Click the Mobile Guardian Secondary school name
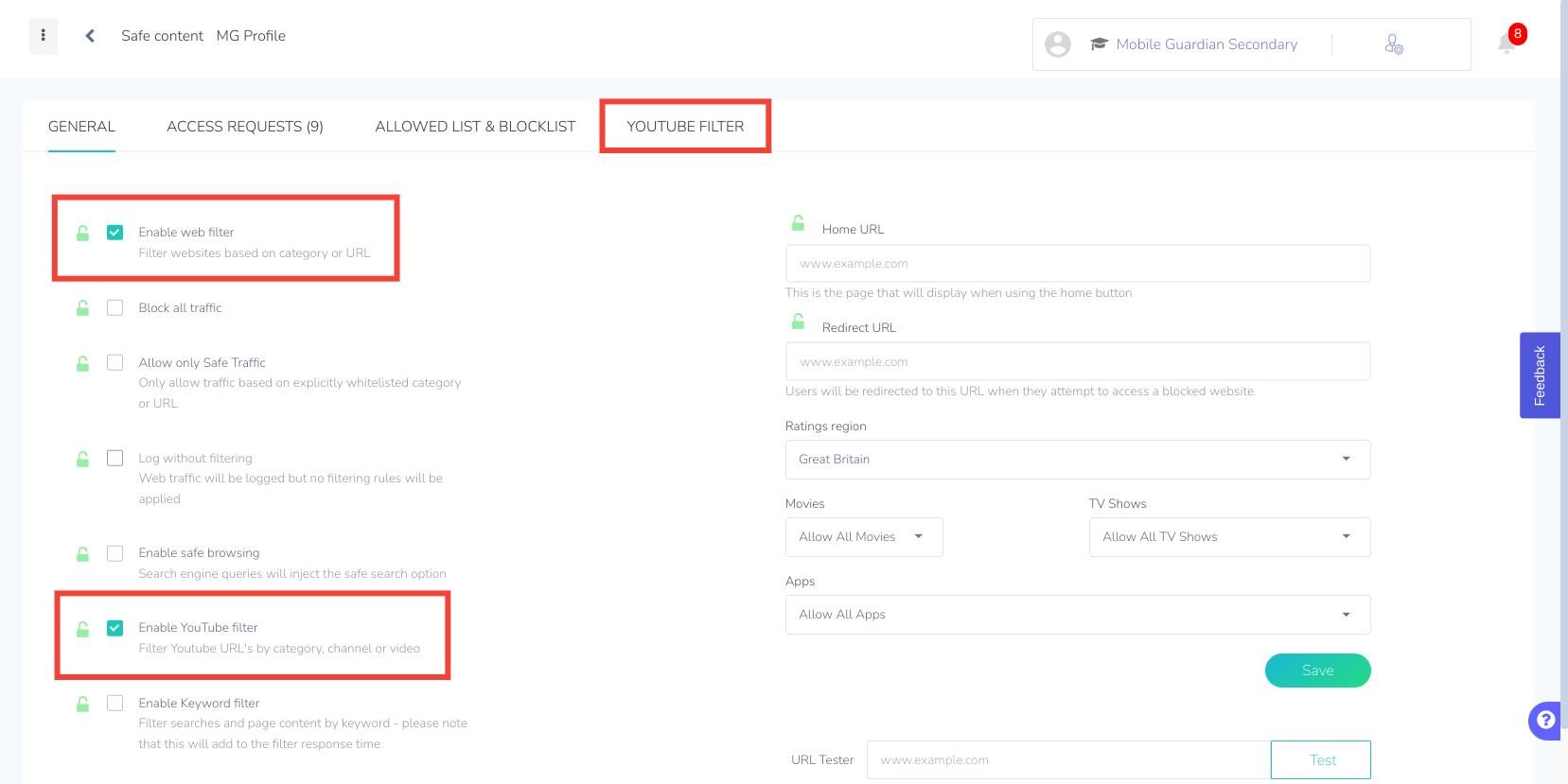The image size is (1568, 784). point(1207,44)
